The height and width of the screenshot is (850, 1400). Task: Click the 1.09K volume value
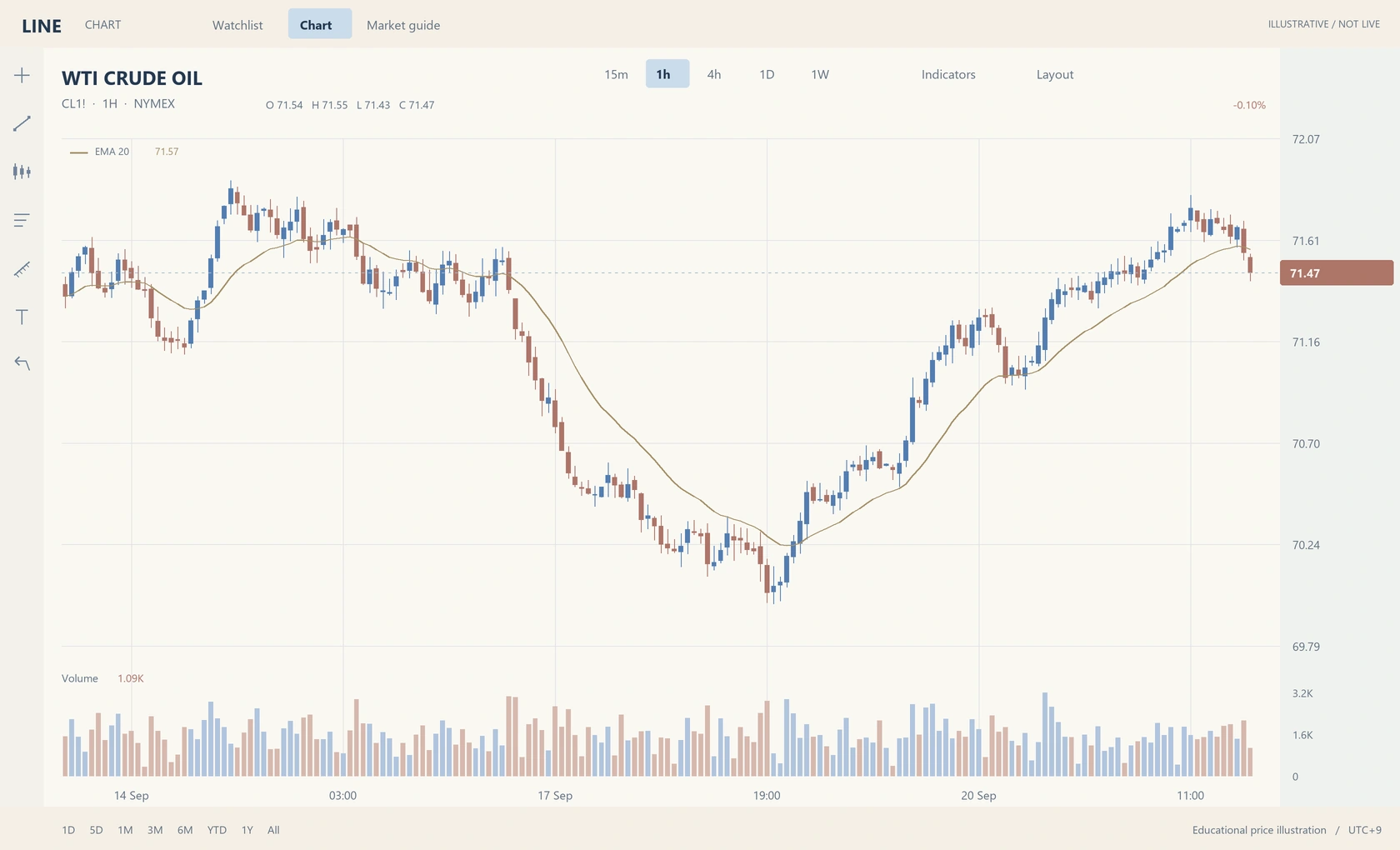coord(131,678)
